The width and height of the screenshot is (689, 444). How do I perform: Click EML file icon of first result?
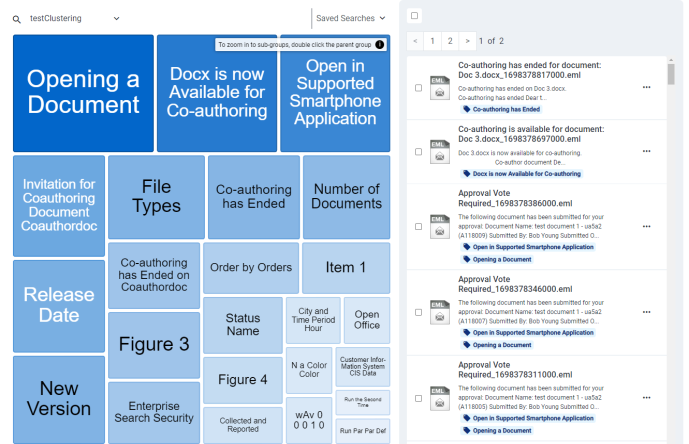(438, 87)
